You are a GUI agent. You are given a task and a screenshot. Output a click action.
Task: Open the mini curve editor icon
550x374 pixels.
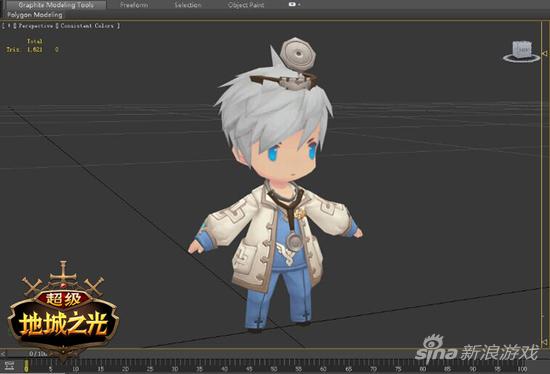tap(10, 366)
